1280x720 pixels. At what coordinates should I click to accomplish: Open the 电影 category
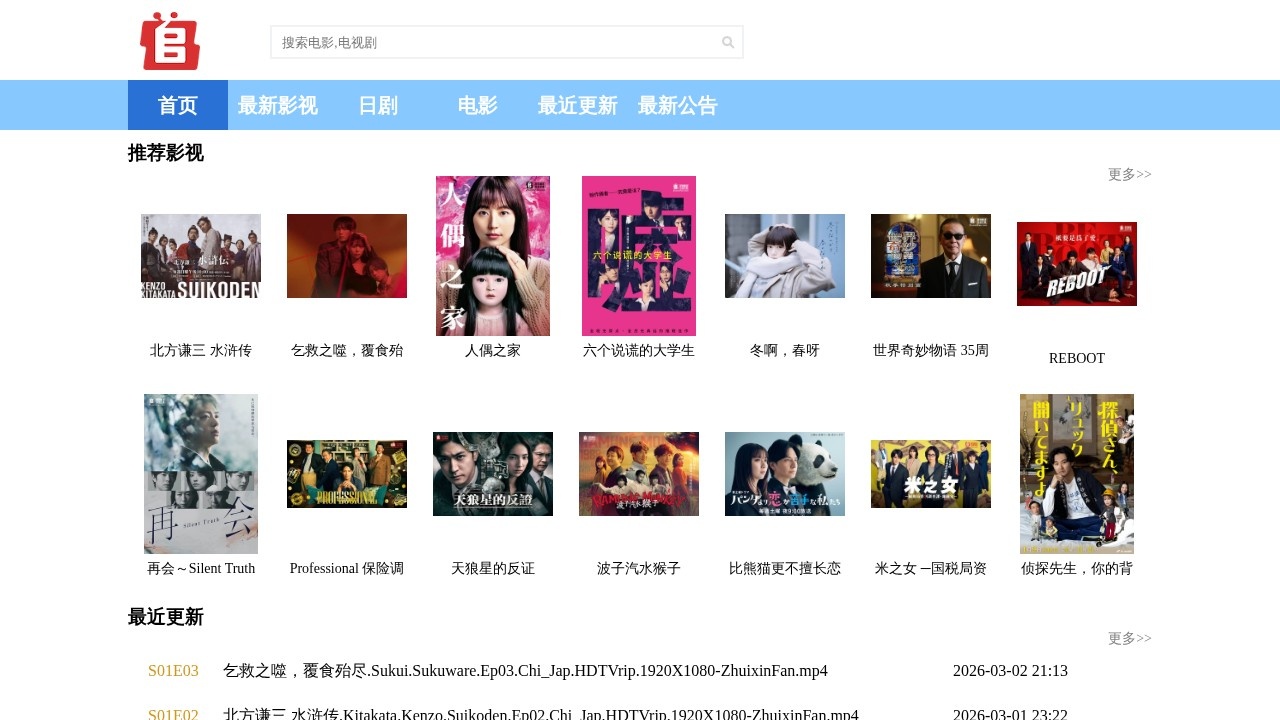(477, 105)
